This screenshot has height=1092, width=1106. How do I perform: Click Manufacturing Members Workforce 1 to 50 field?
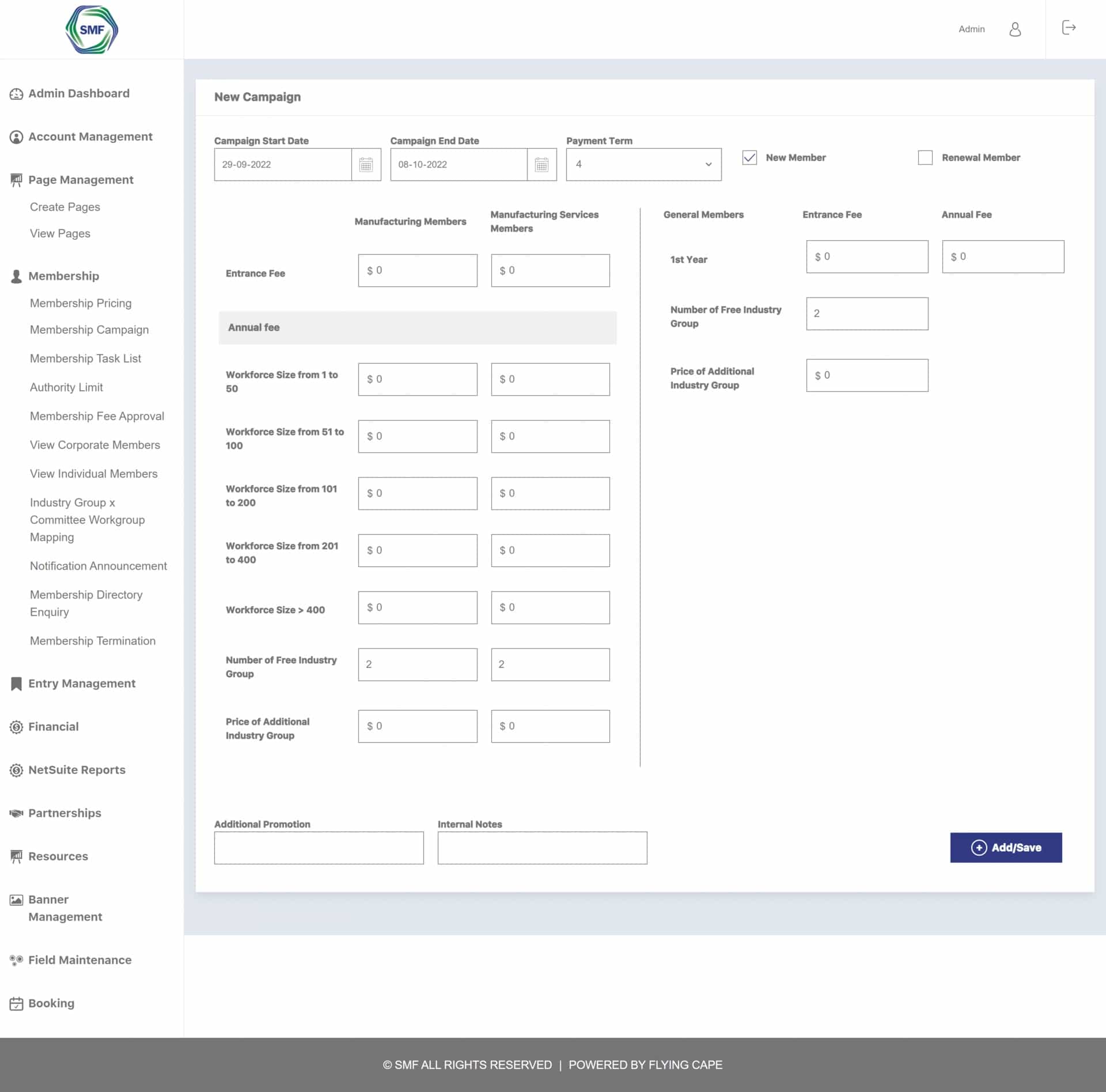pyautogui.click(x=418, y=379)
